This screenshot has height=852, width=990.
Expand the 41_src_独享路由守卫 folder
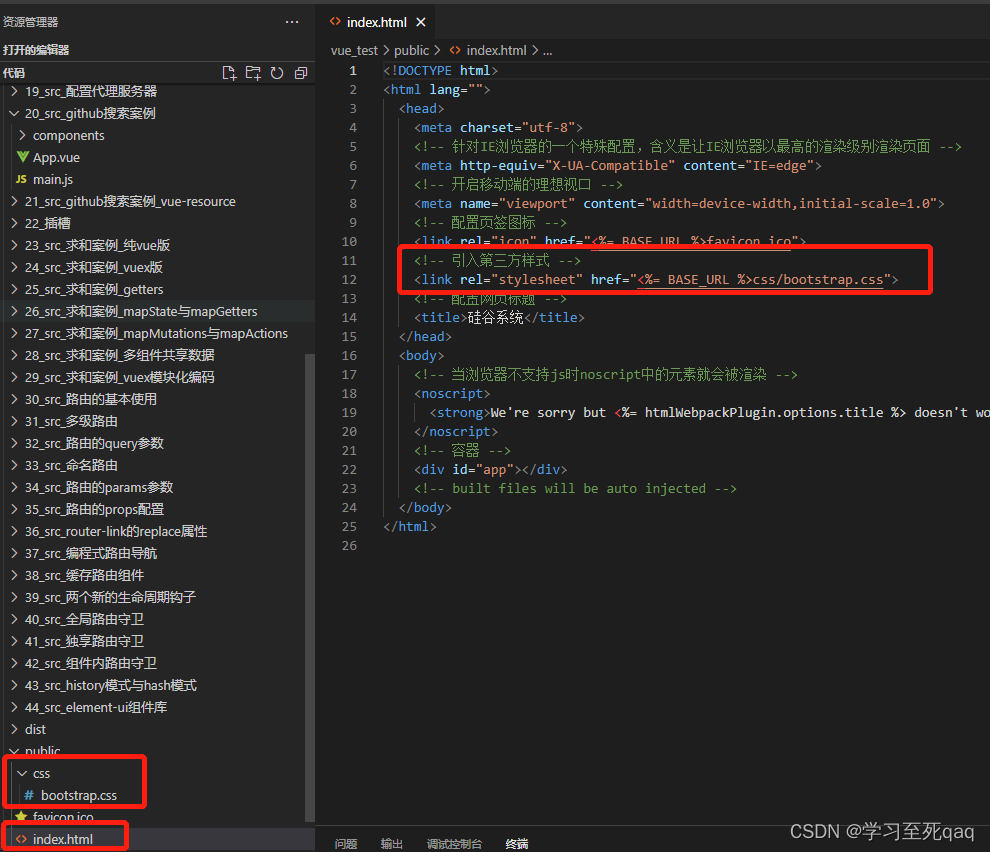click(84, 641)
